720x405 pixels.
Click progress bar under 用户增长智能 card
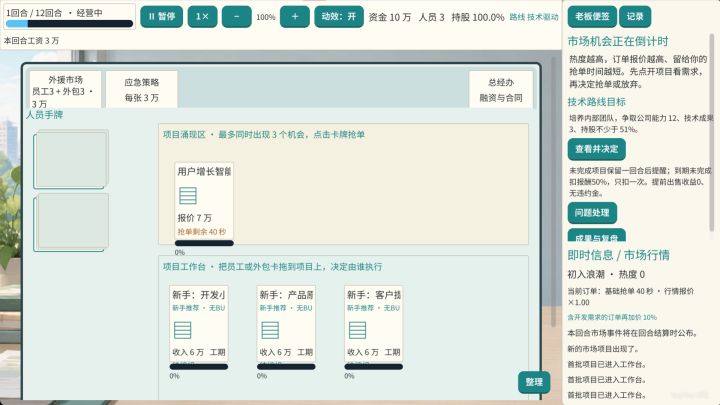click(x=204, y=243)
